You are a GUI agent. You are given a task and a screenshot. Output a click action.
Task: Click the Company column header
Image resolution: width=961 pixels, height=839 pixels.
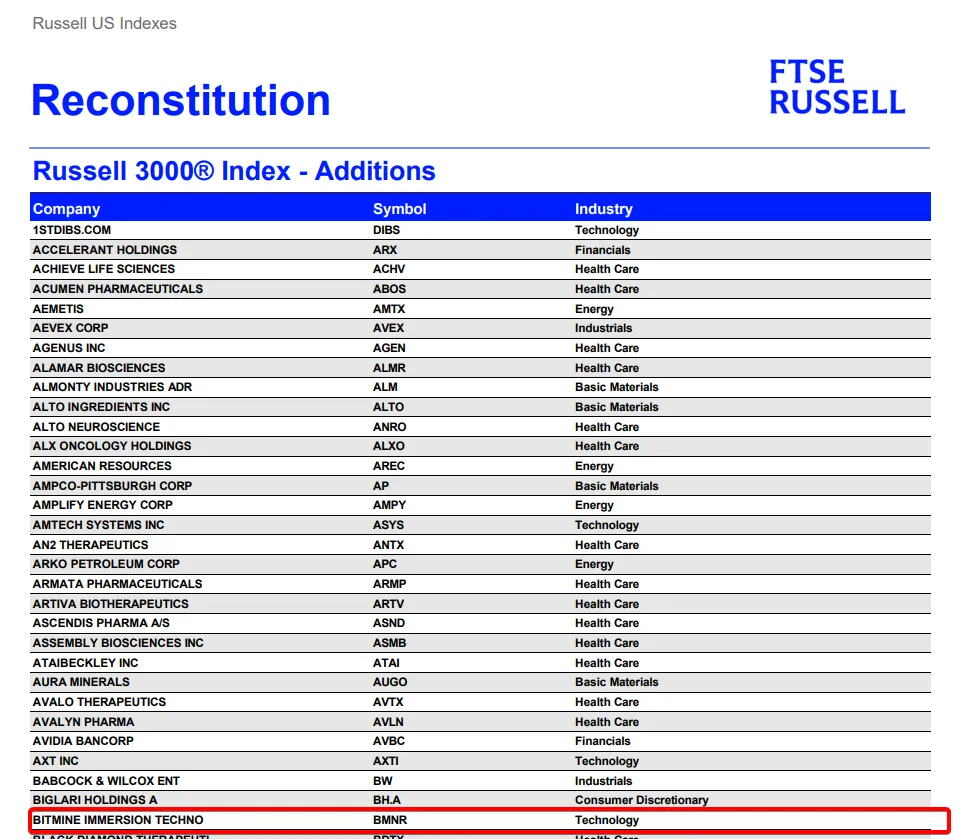(x=66, y=208)
